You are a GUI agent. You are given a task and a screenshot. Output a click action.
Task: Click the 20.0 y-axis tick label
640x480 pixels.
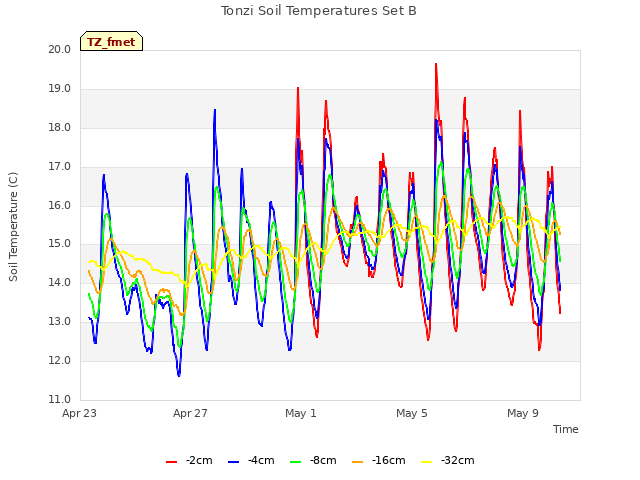click(60, 50)
